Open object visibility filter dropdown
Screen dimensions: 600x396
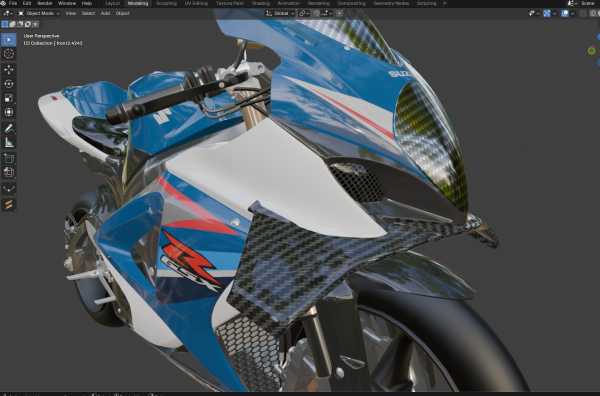534,13
